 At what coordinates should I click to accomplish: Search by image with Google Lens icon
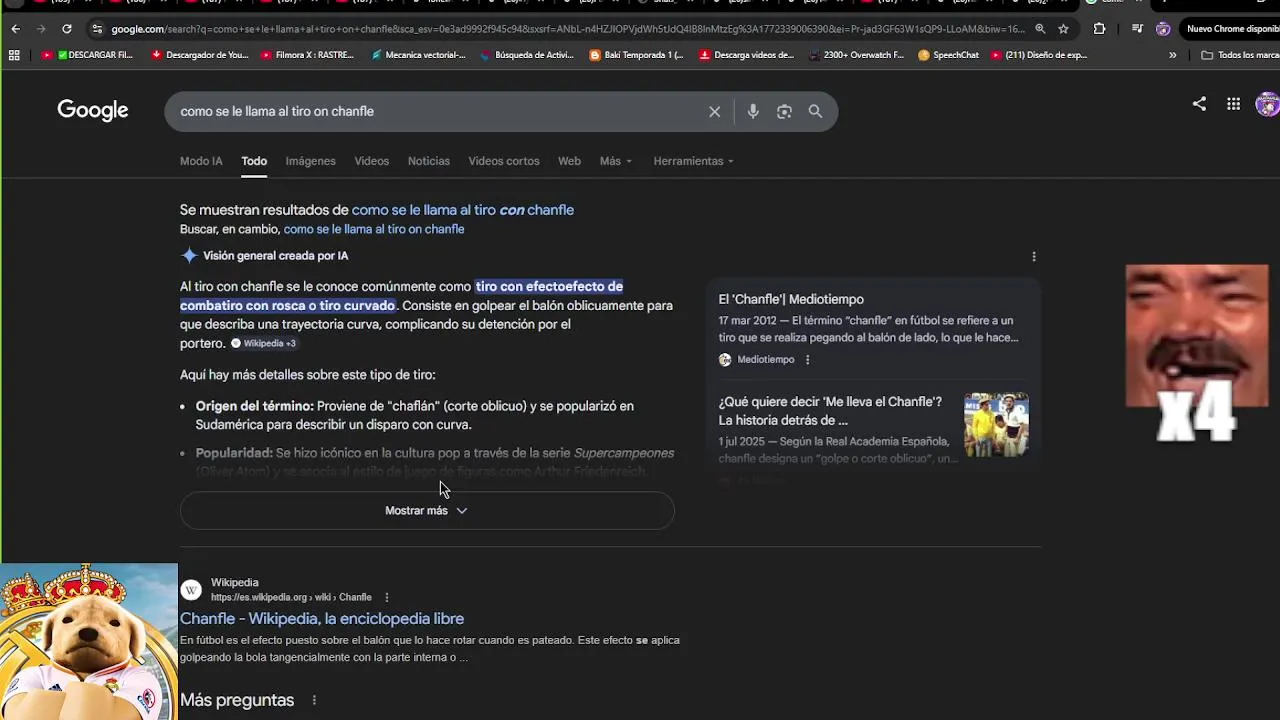[784, 112]
